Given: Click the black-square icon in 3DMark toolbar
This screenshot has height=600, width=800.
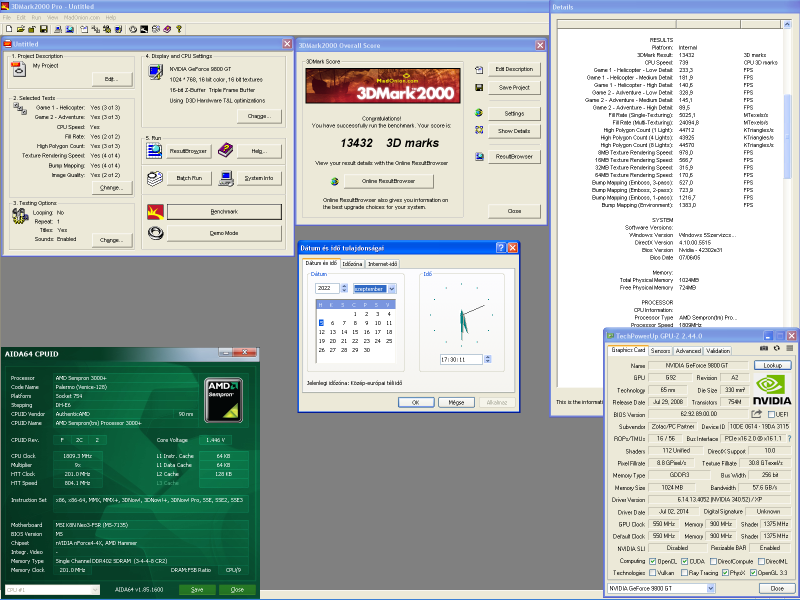Looking at the screenshot, I should tap(144, 29).
